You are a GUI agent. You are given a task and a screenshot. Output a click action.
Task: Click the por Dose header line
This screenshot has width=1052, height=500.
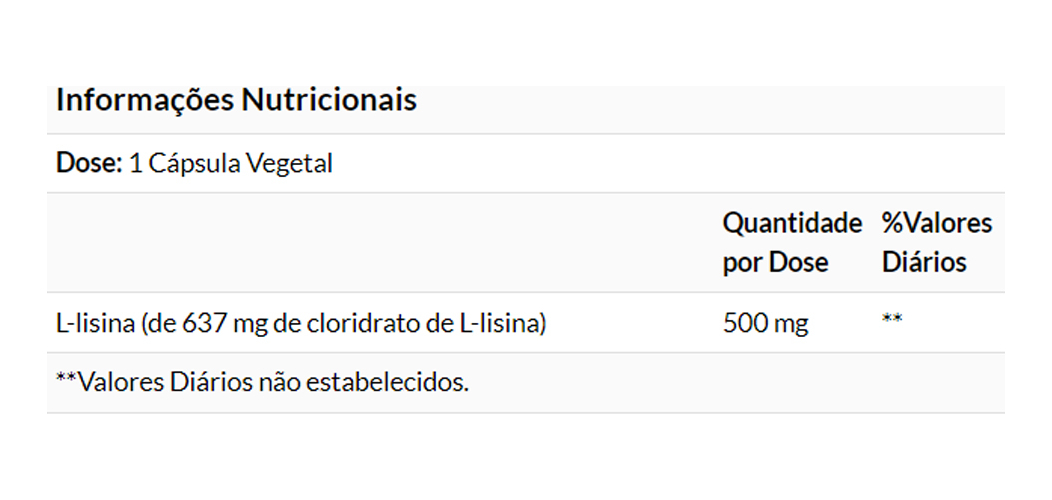click(x=775, y=262)
